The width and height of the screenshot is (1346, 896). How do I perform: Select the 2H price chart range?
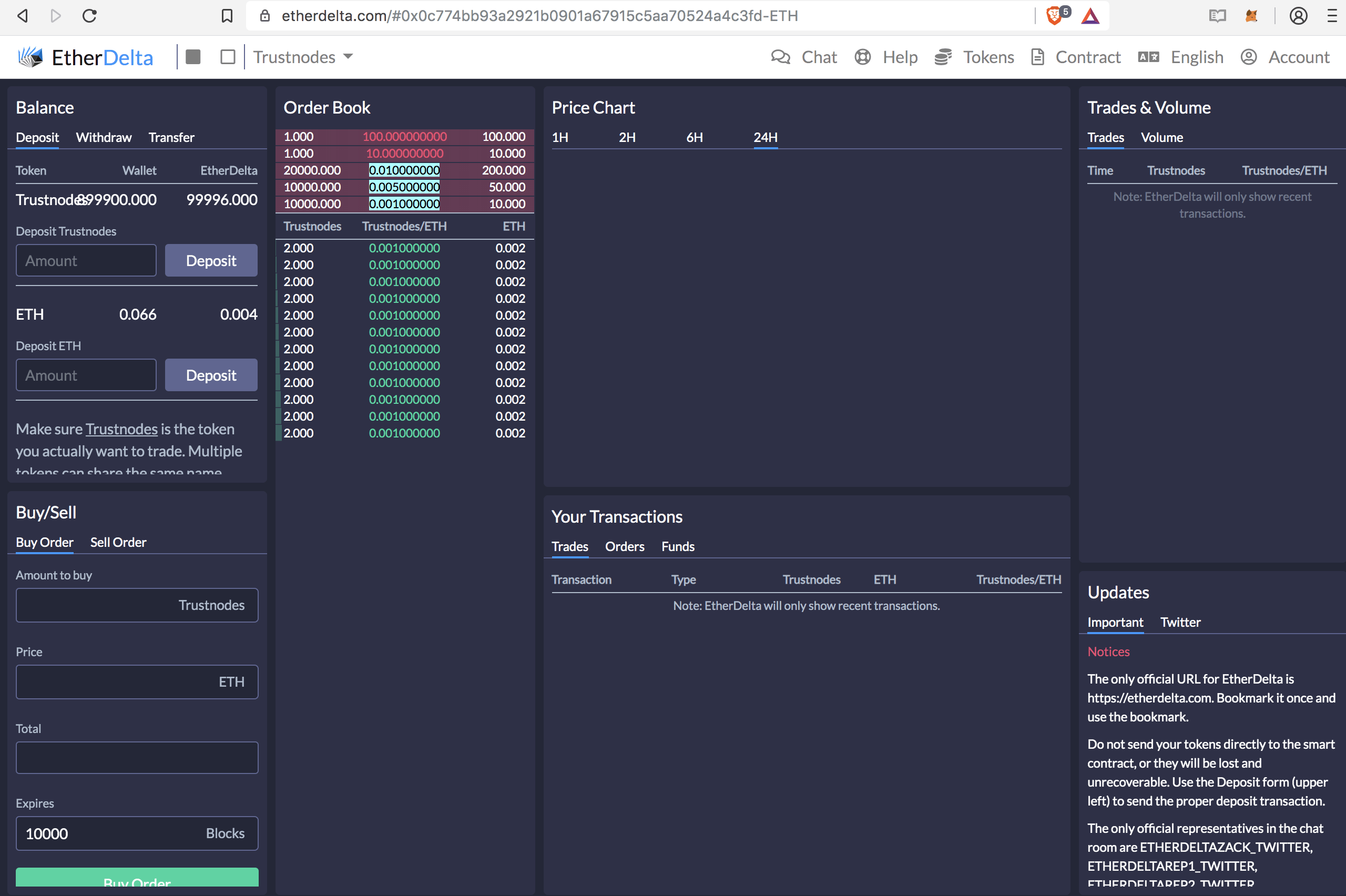tap(627, 137)
